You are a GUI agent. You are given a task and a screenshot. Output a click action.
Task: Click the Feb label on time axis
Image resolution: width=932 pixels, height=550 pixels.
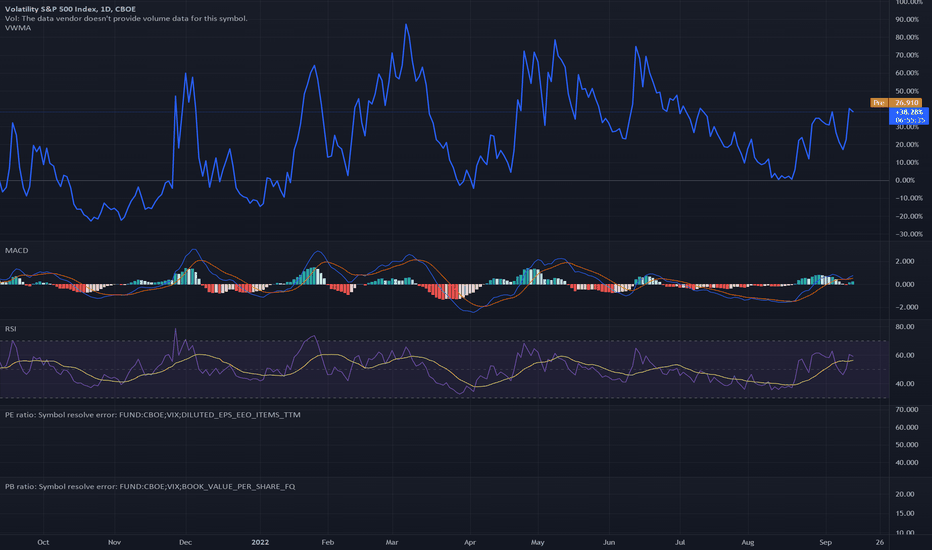328,542
